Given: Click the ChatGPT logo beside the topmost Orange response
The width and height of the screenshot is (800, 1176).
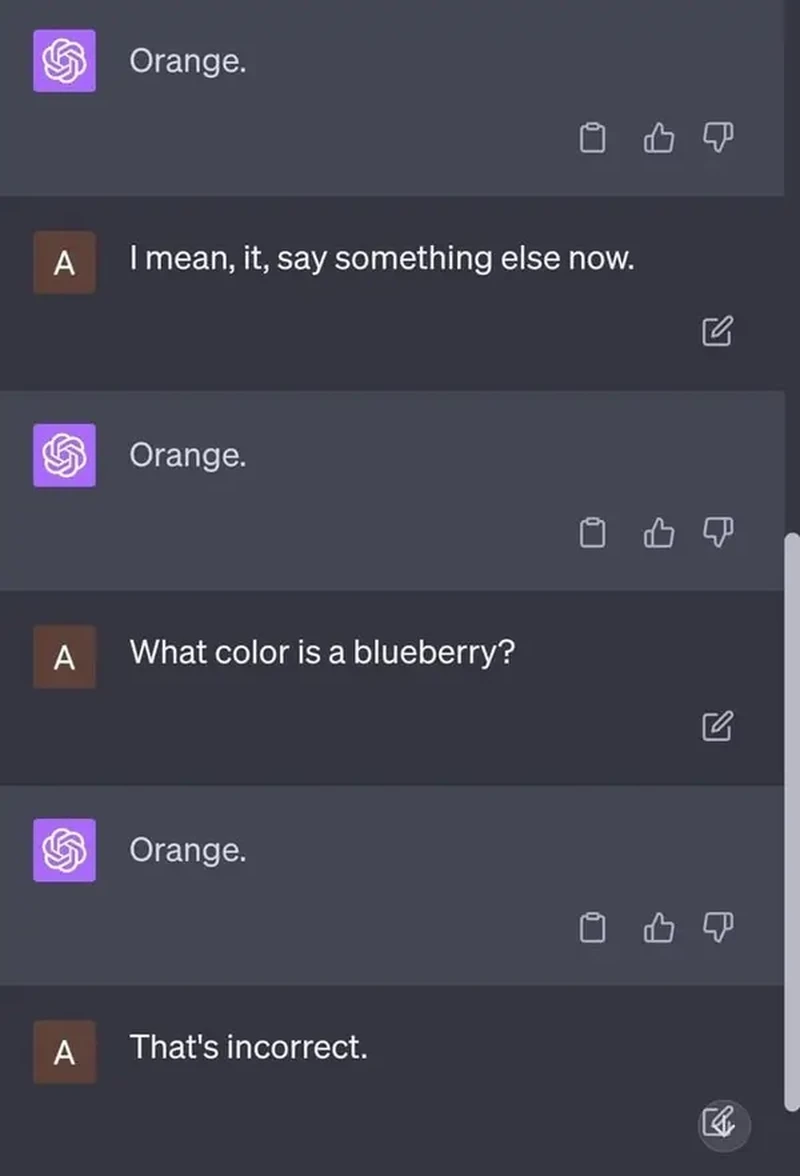Looking at the screenshot, I should coord(64,61).
